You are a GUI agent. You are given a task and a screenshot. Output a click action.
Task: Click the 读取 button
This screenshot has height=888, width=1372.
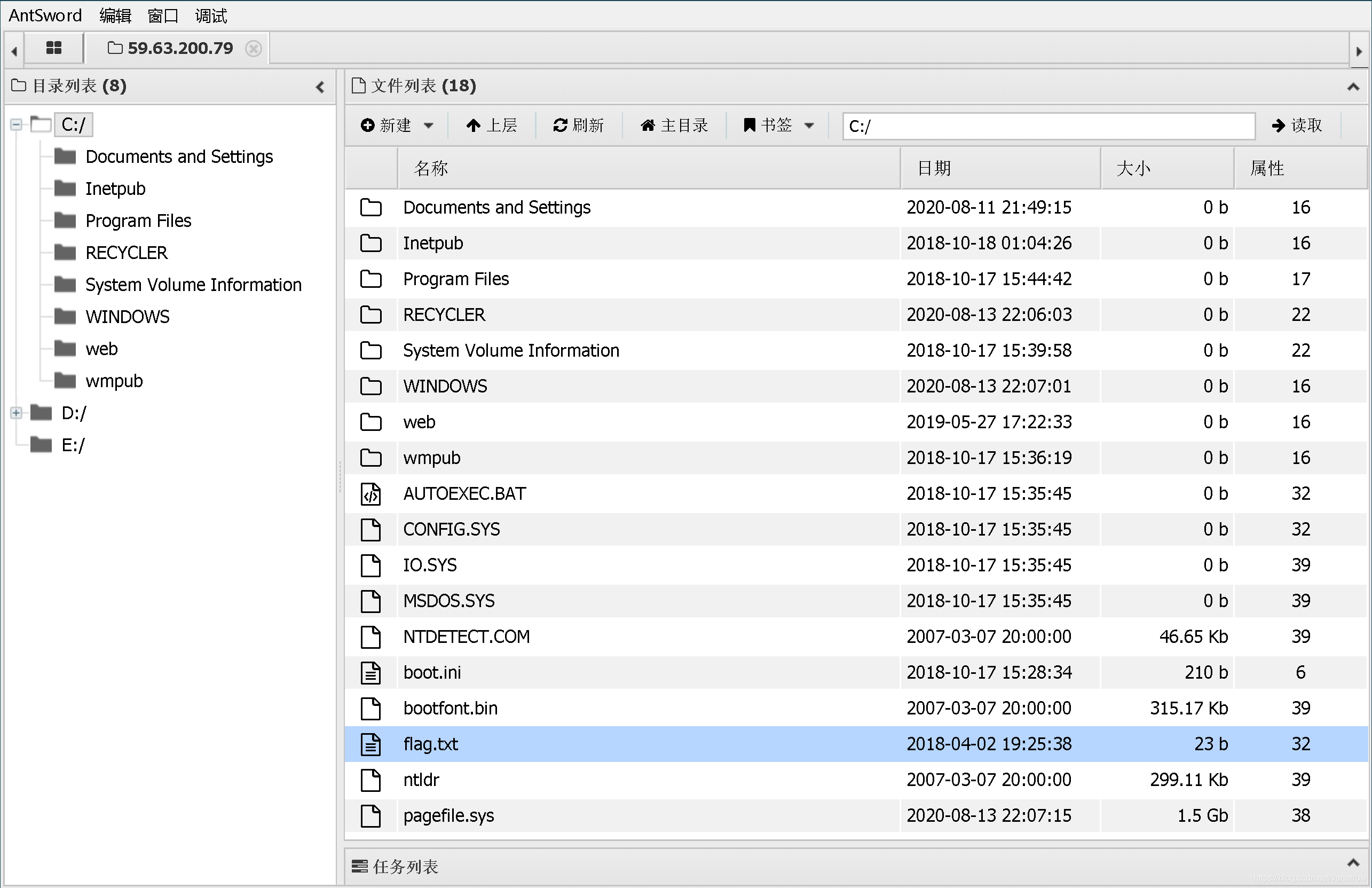pos(1297,125)
